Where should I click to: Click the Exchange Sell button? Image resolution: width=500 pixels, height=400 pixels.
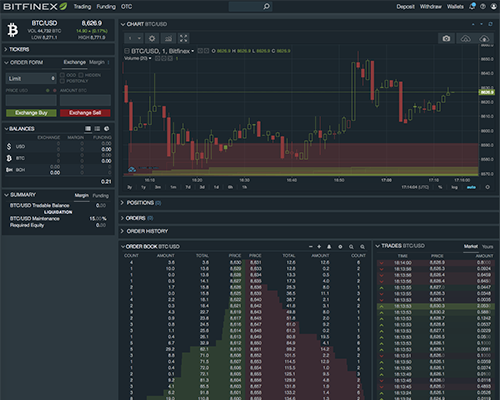[x=85, y=113]
